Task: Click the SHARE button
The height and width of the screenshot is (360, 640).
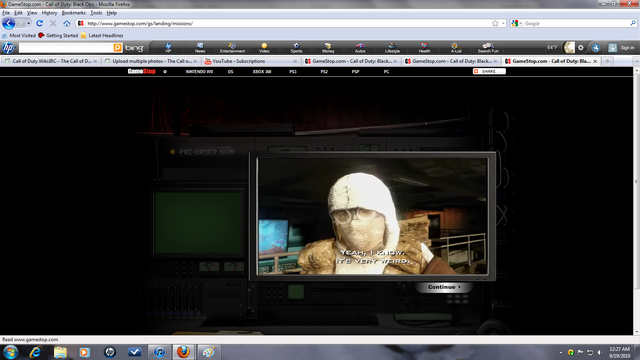Action: [489, 71]
